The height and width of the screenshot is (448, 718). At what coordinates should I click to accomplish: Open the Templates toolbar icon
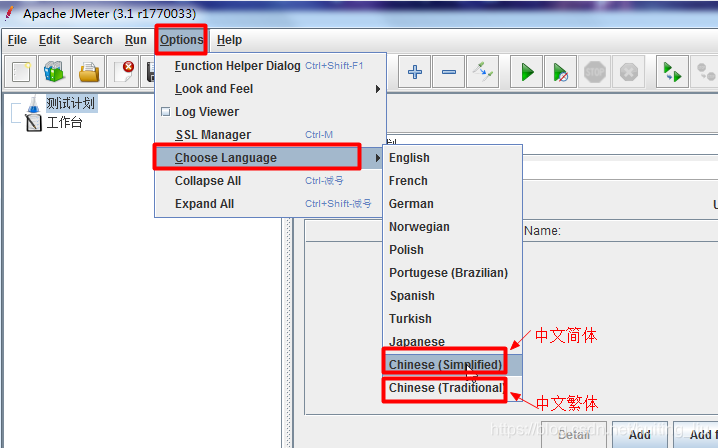point(54,72)
